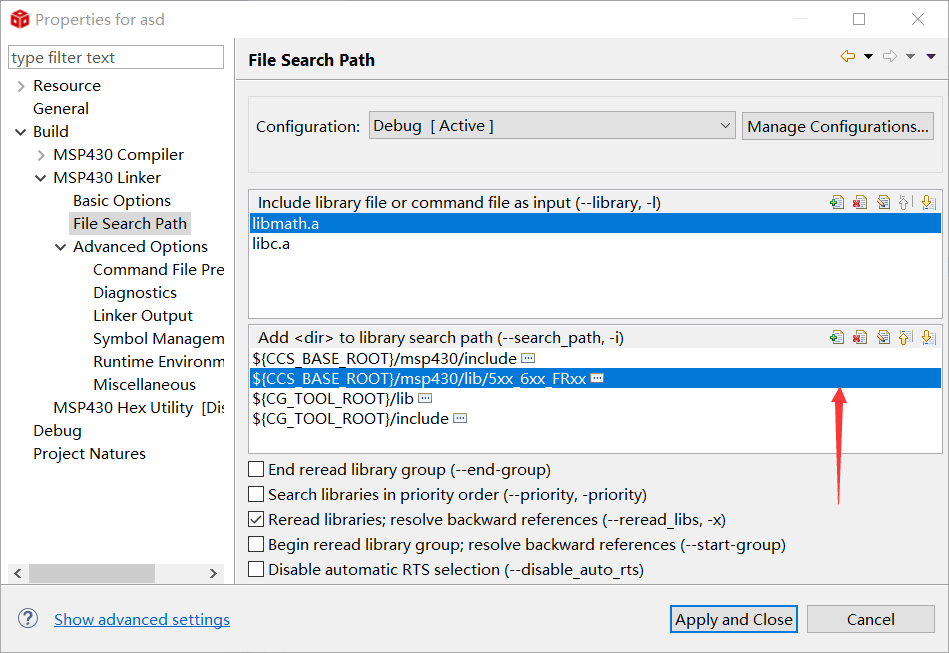The height and width of the screenshot is (653, 949).
Task: Add a new search path directory
Action: (837, 337)
